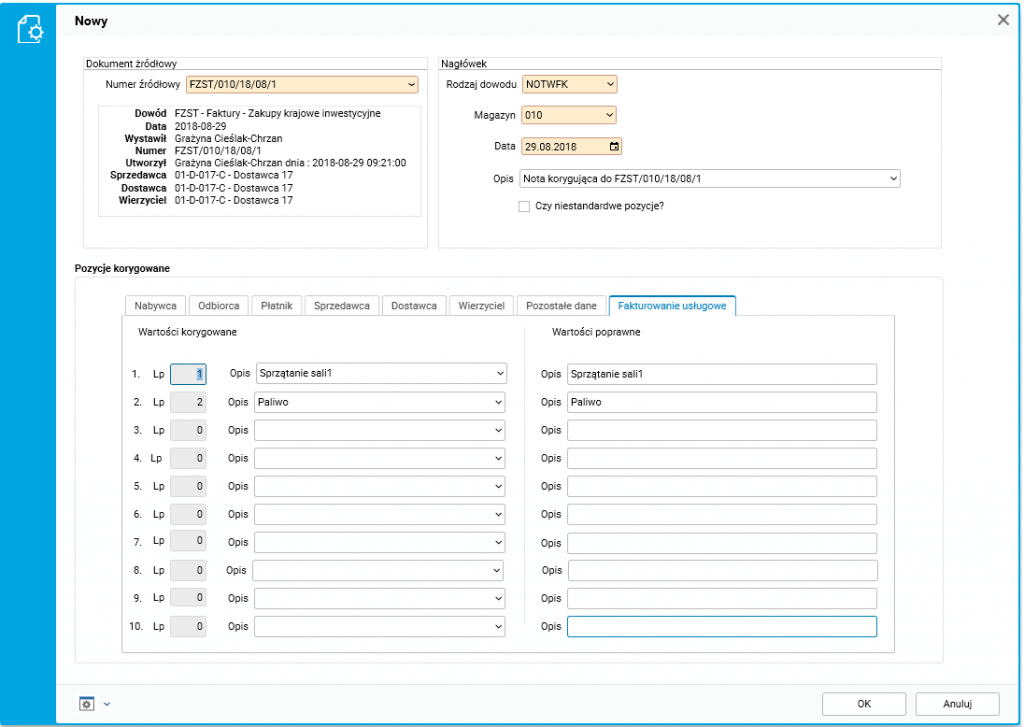The image size is (1024, 727).
Task: Click the document gear icon in sidebar
Action: 30,29
